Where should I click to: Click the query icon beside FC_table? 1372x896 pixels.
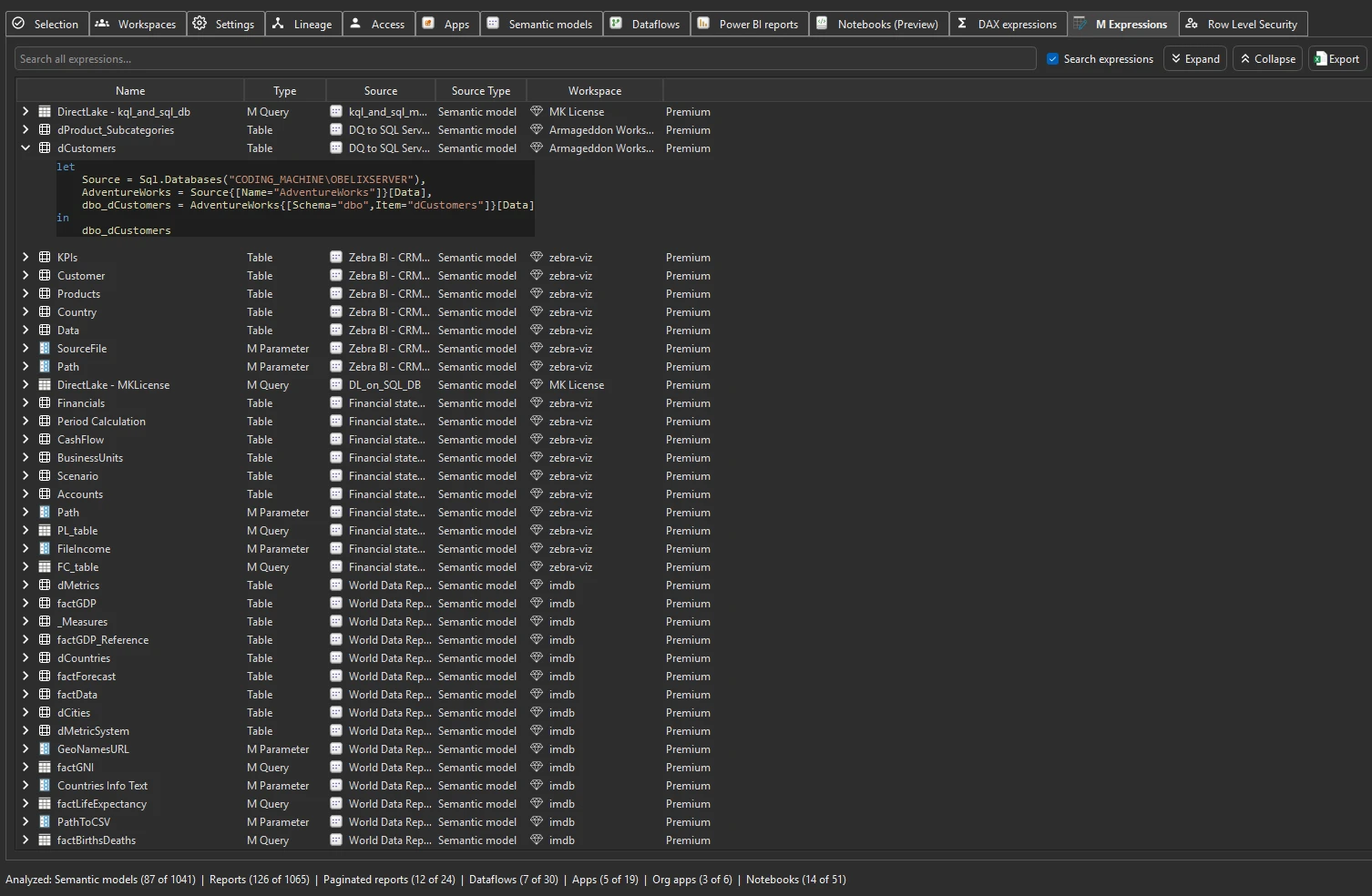point(45,567)
